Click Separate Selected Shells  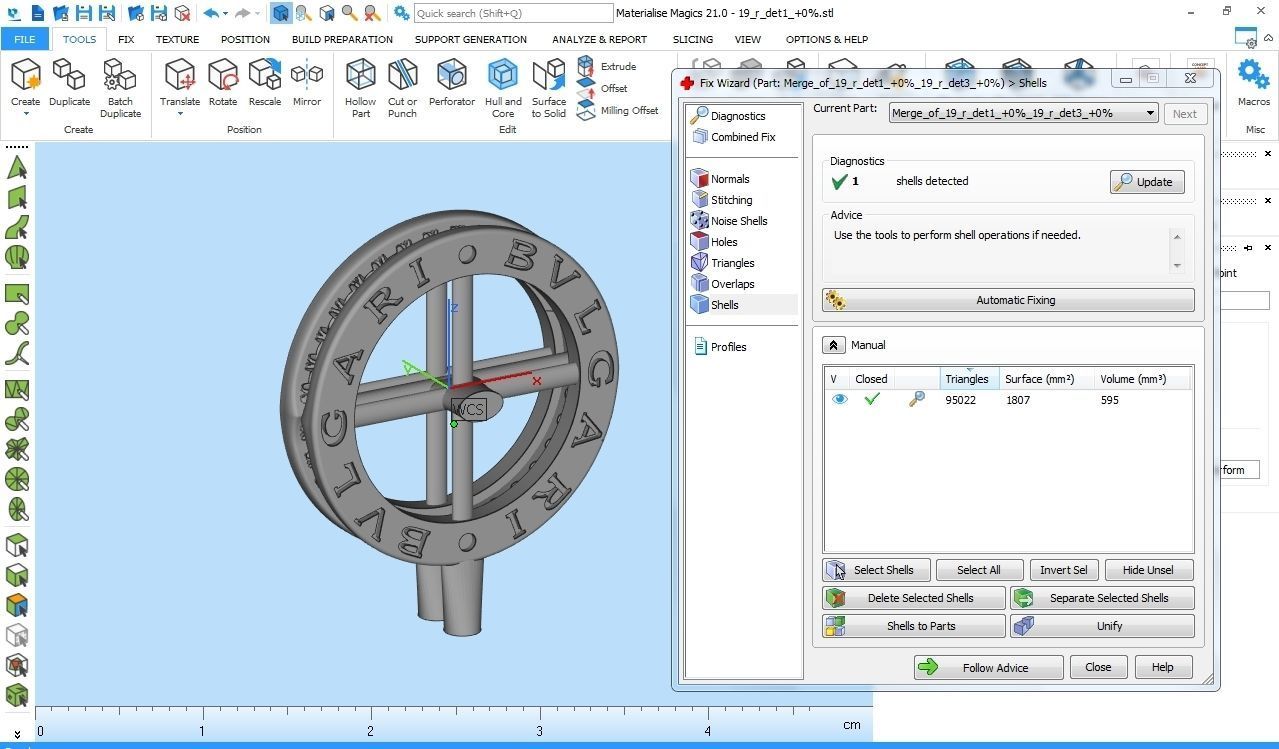[1102, 598]
